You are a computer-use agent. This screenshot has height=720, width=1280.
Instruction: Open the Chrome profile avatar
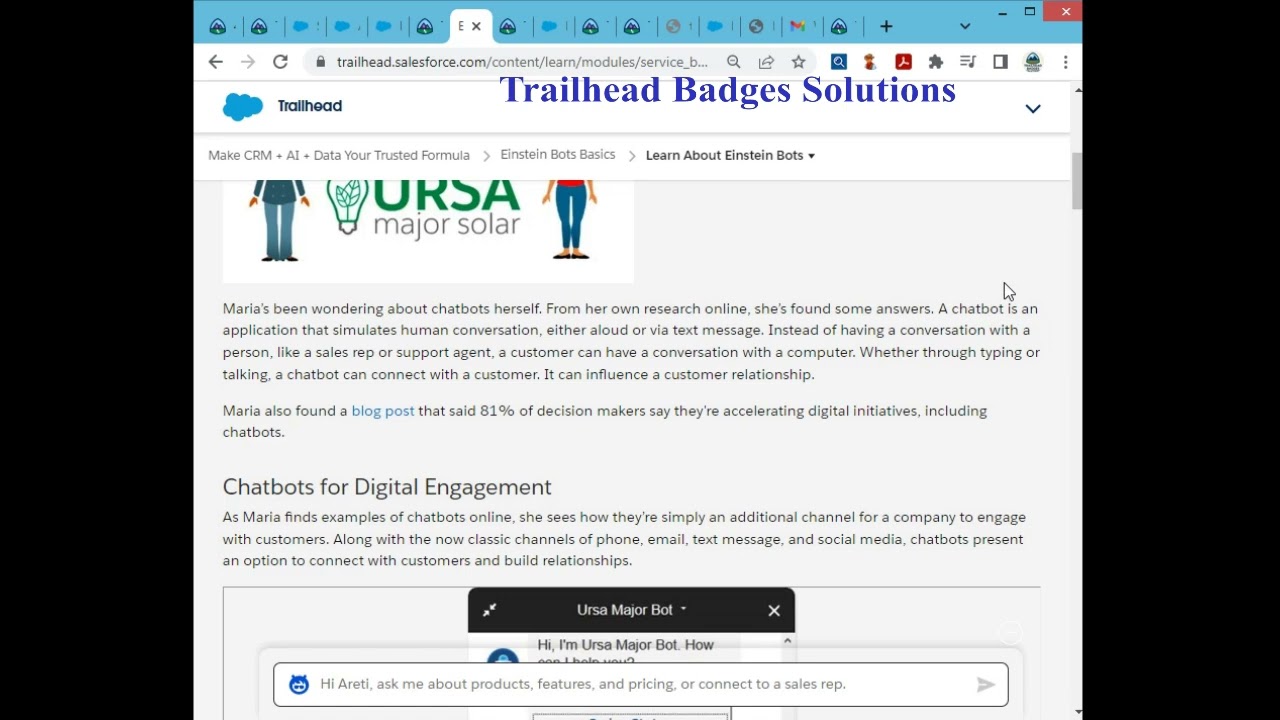(x=1033, y=62)
